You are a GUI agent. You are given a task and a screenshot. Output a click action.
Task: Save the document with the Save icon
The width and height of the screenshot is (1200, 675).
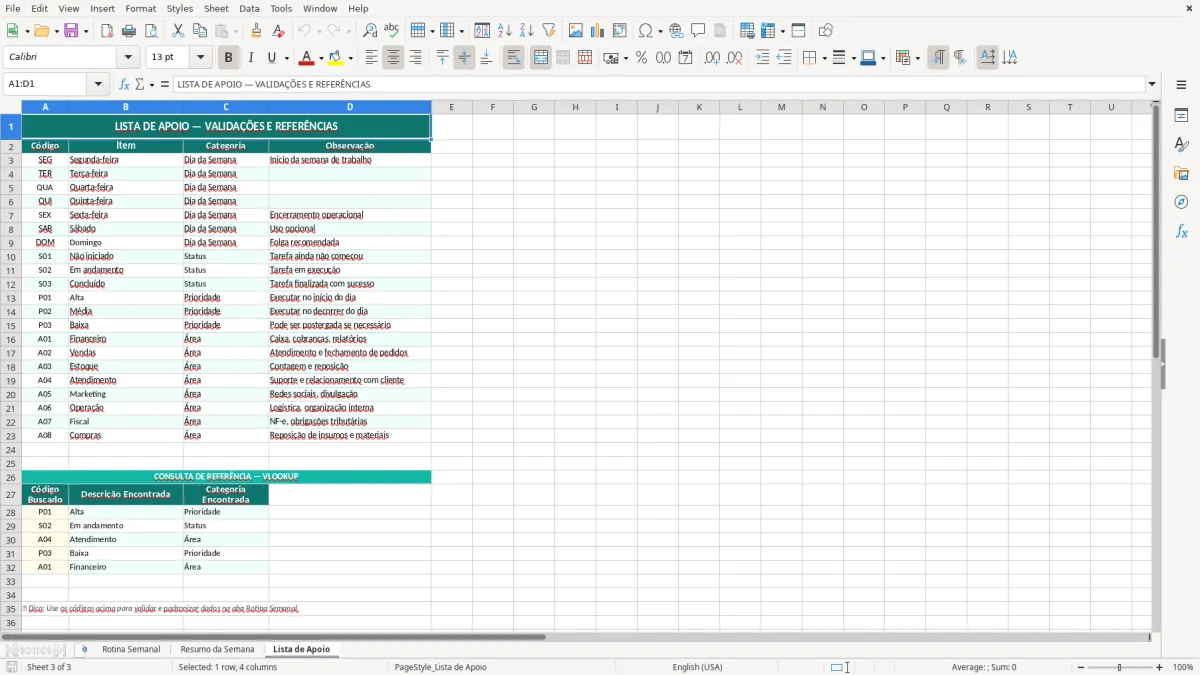(x=71, y=31)
